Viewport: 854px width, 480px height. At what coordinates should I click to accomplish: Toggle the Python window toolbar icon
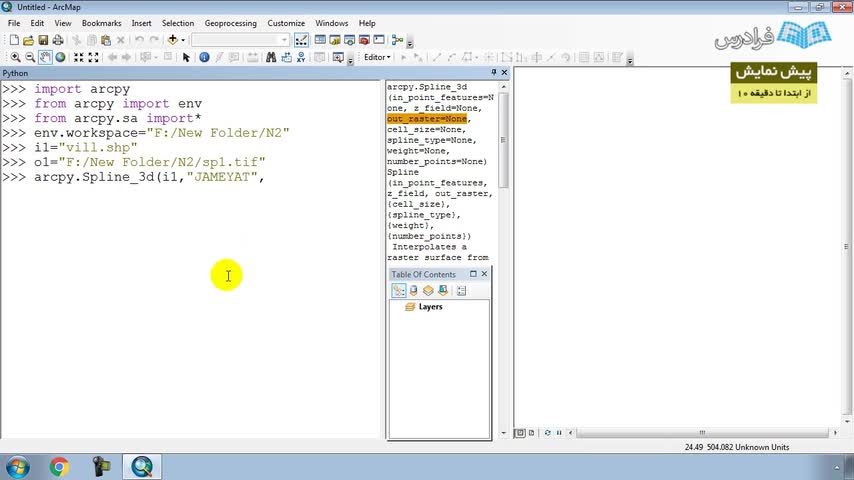click(x=379, y=40)
